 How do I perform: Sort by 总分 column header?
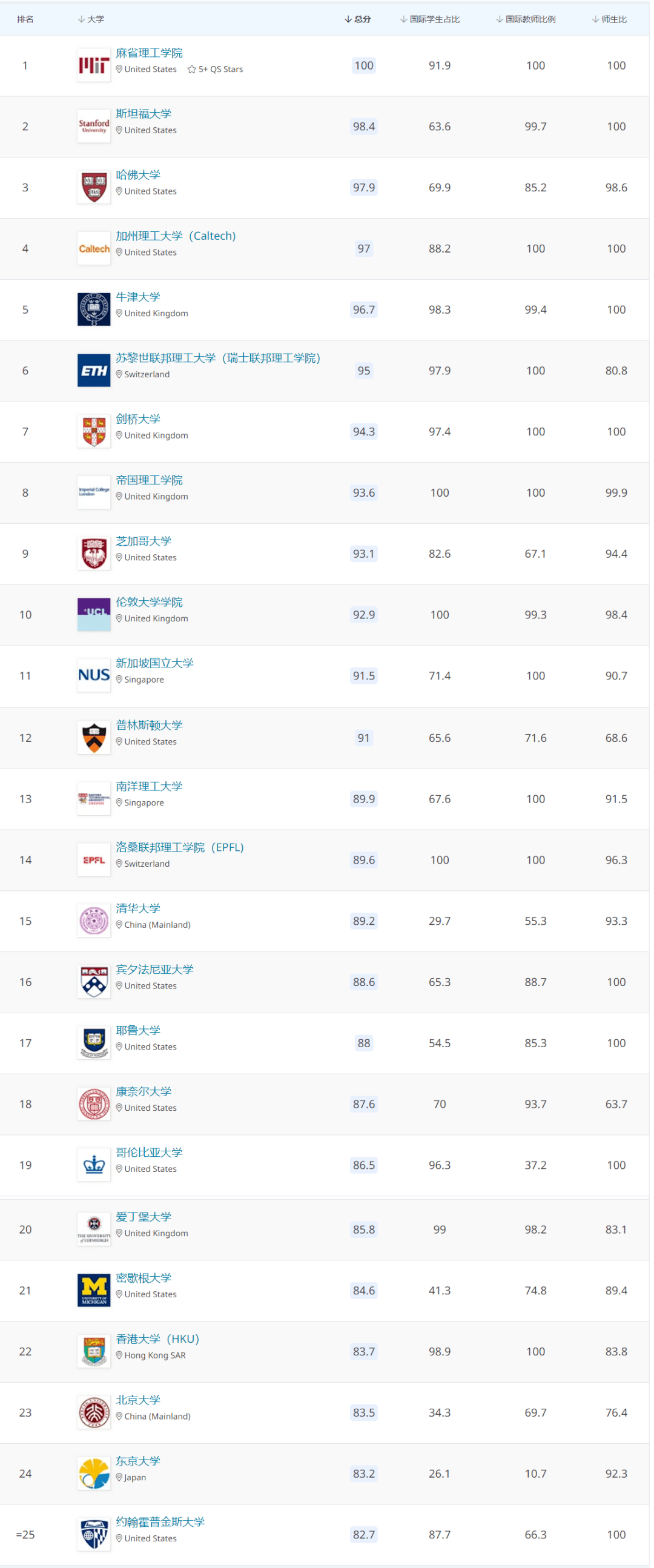pos(360,19)
